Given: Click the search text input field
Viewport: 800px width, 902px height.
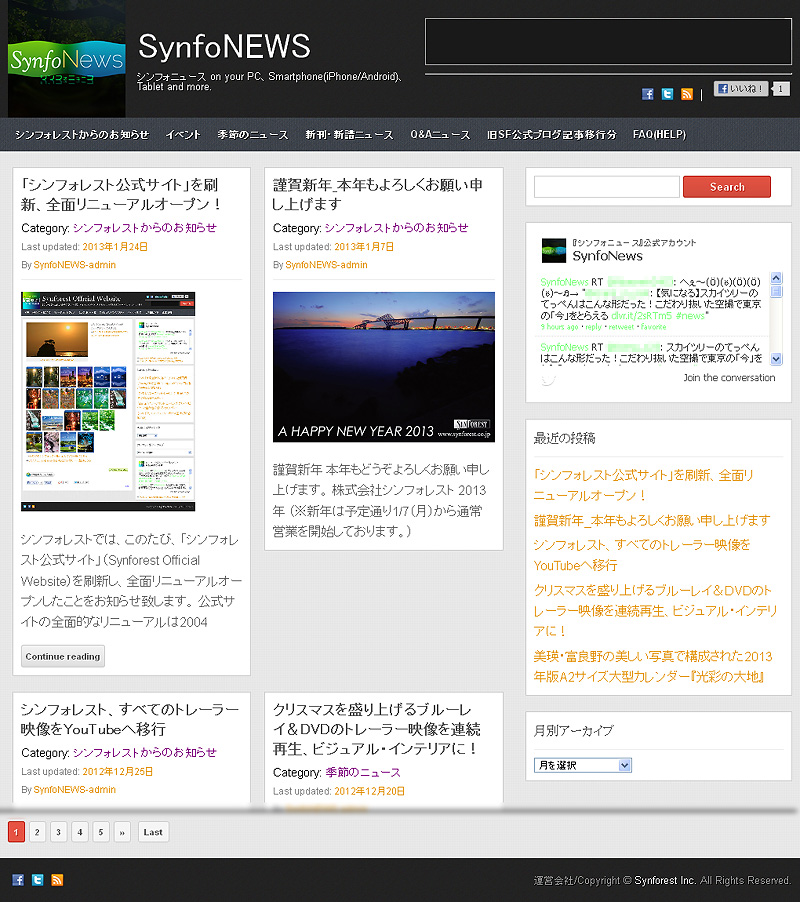Looking at the screenshot, I should click(606, 187).
